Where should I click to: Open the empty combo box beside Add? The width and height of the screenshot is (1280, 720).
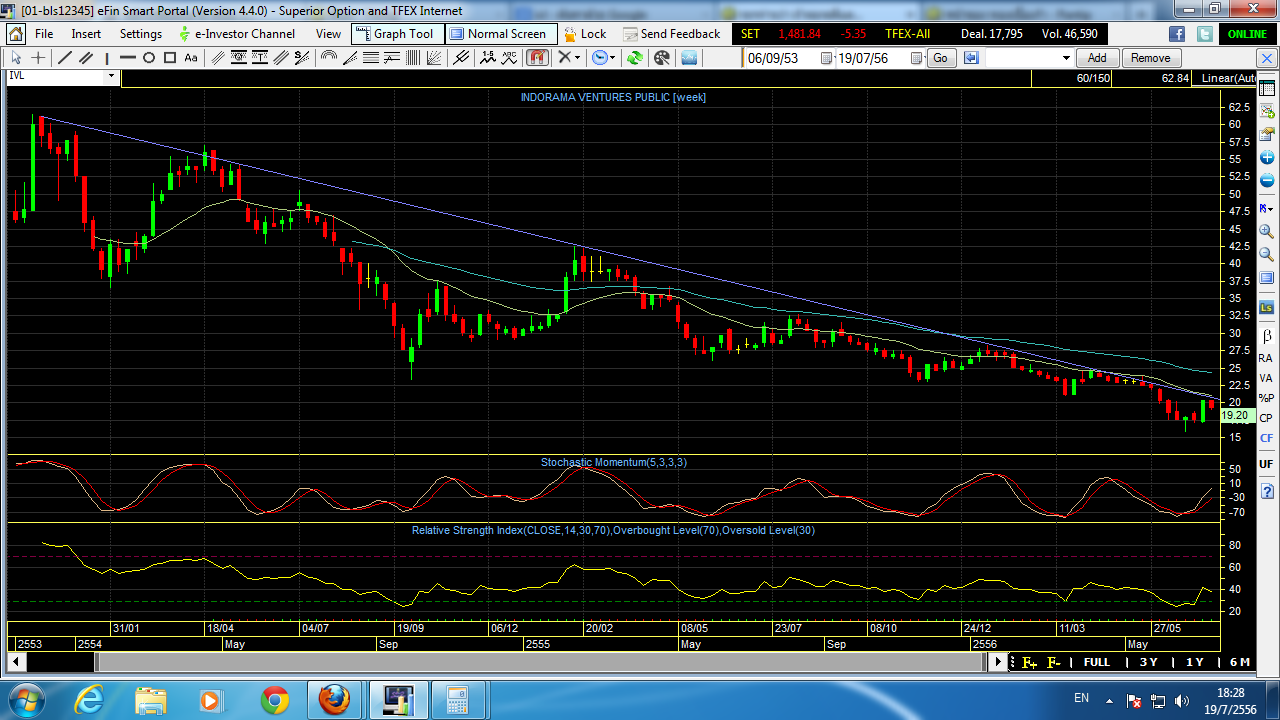[x=1029, y=58]
